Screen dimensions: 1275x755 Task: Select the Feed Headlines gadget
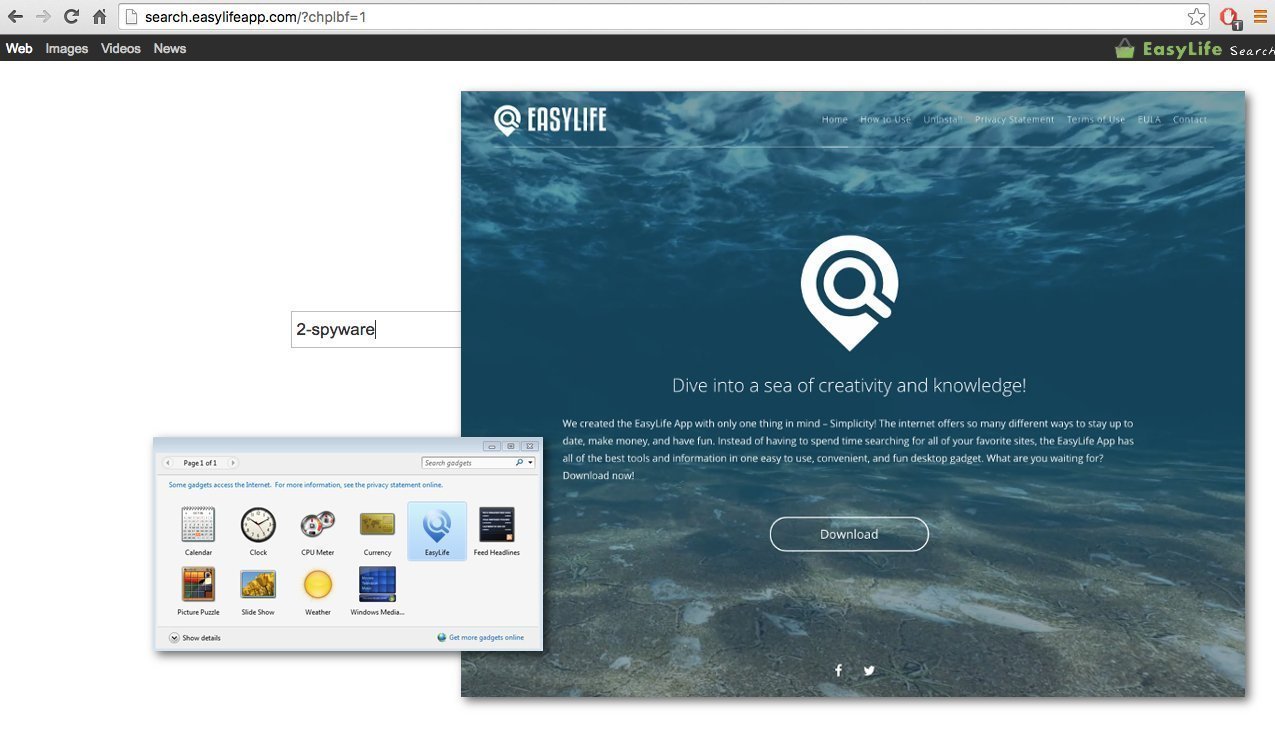tap(497, 531)
